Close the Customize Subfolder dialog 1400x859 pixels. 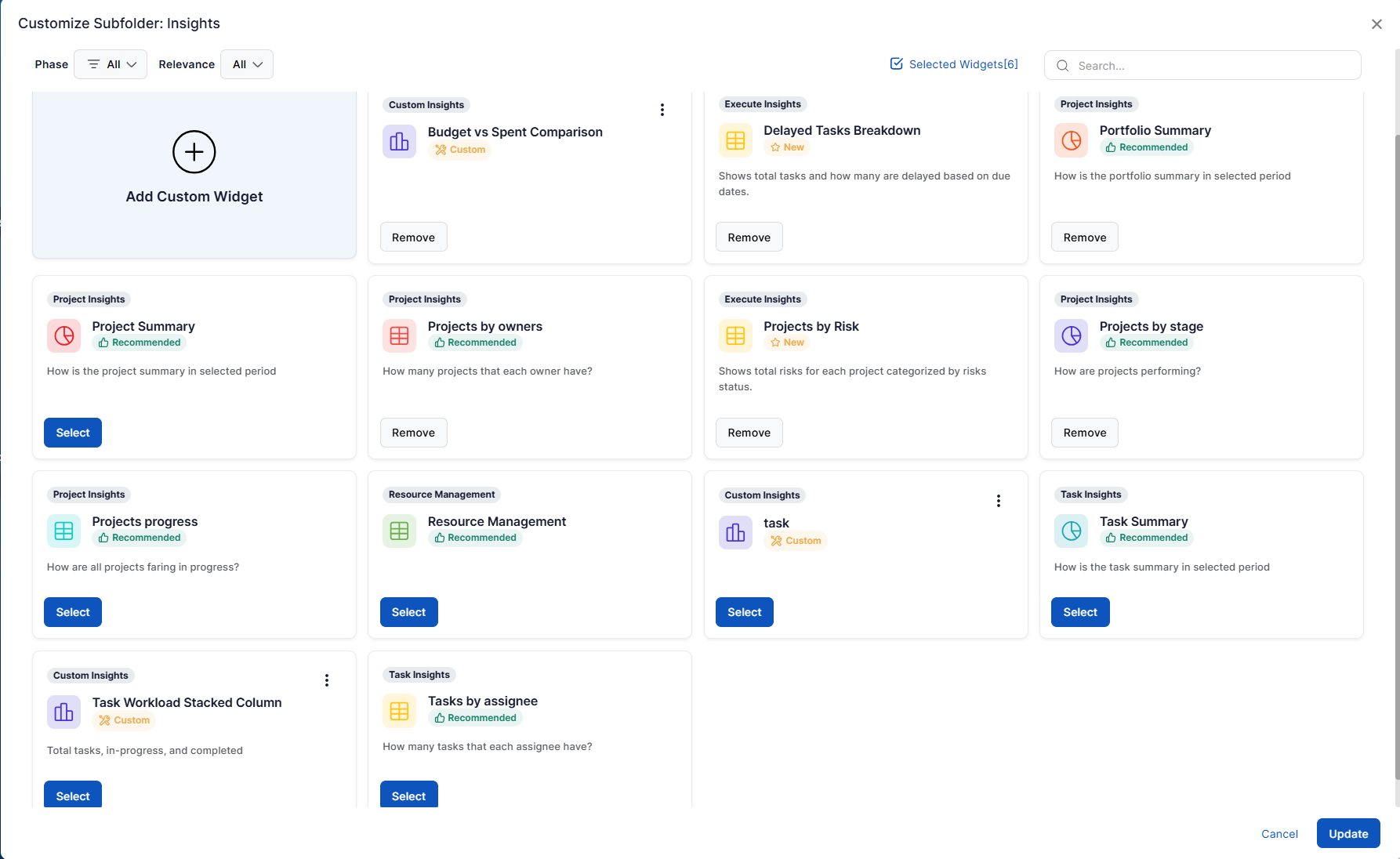tap(1376, 24)
